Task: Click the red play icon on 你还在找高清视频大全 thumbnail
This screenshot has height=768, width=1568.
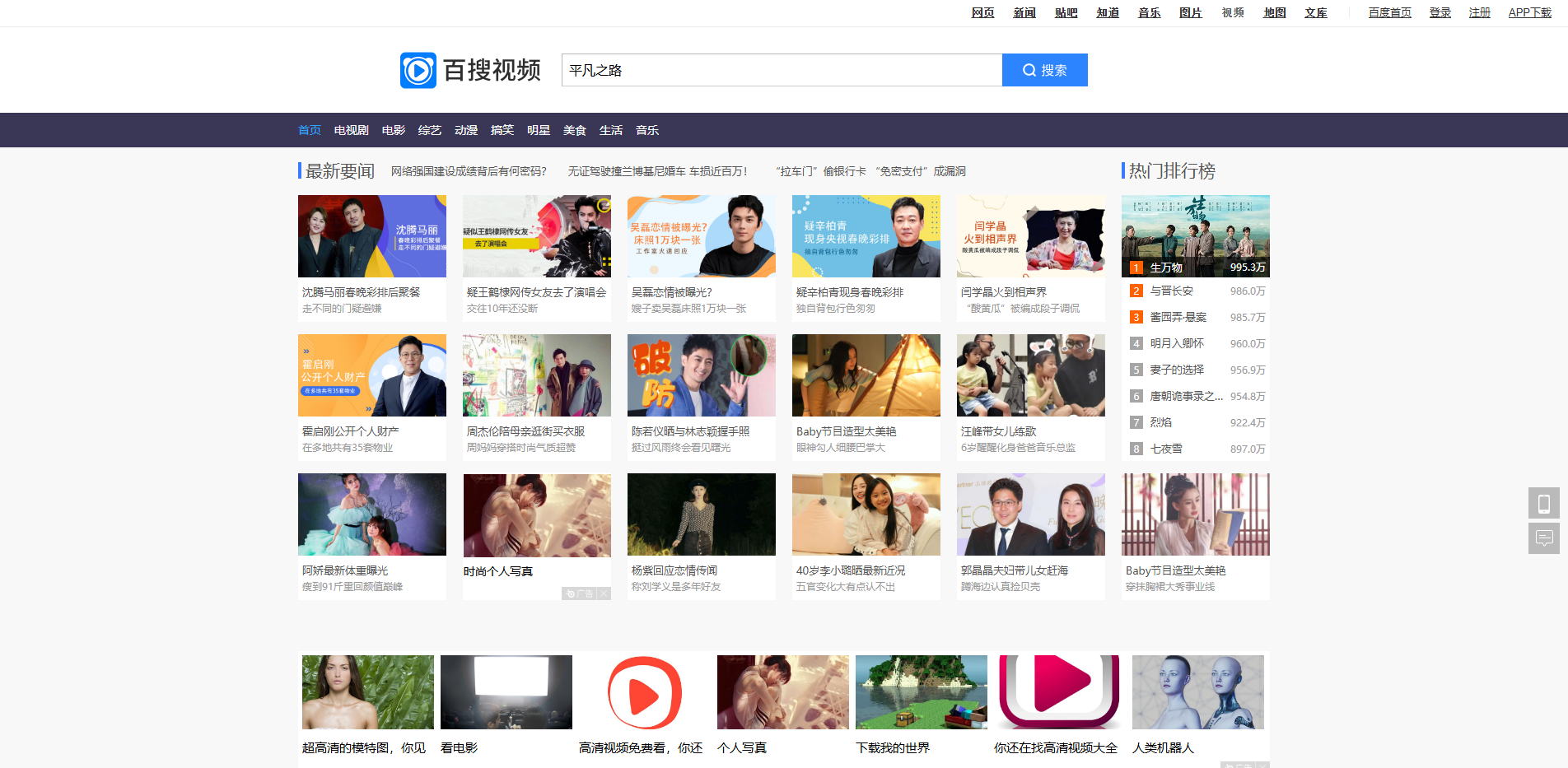Action: click(x=1058, y=692)
